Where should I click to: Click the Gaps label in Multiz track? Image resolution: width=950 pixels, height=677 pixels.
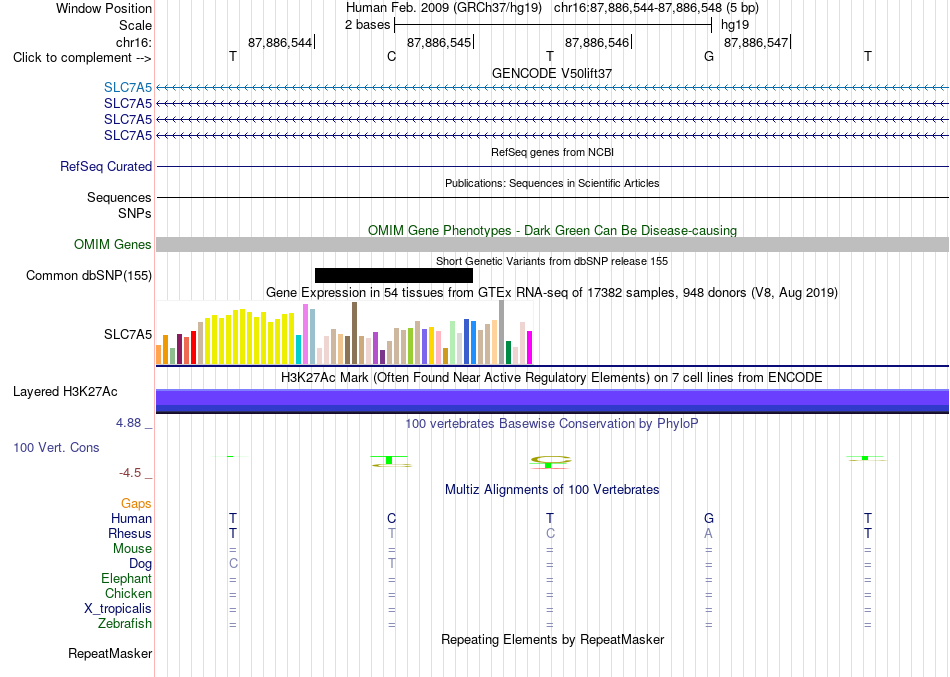click(x=136, y=504)
